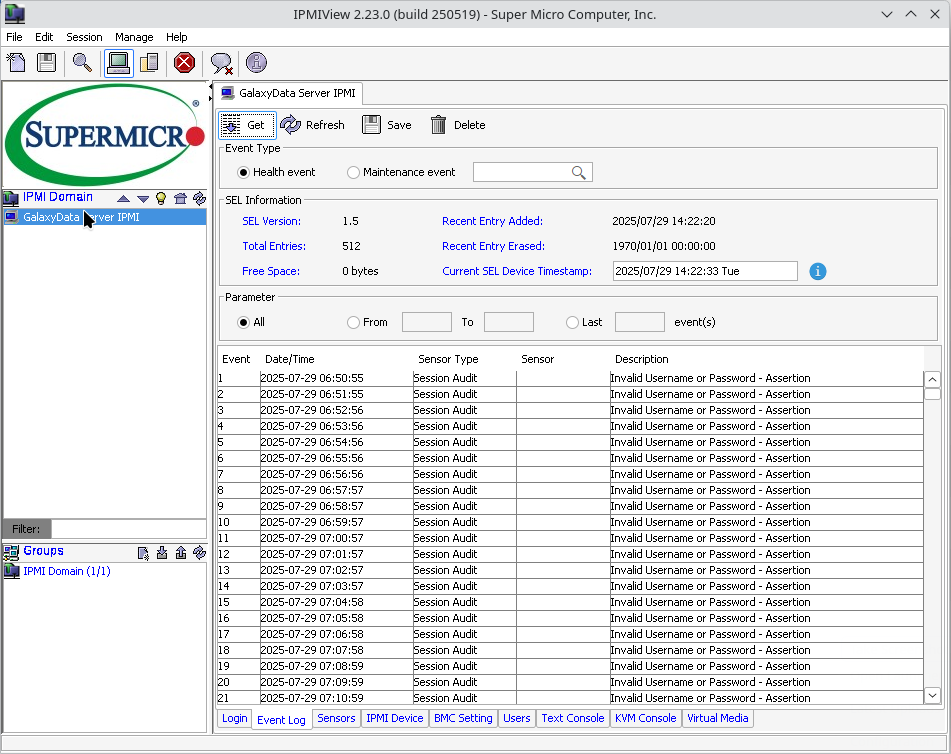Image resolution: width=951 pixels, height=754 pixels.
Task: Click the IPMI Domain network icon in left panel
Action: [11, 198]
